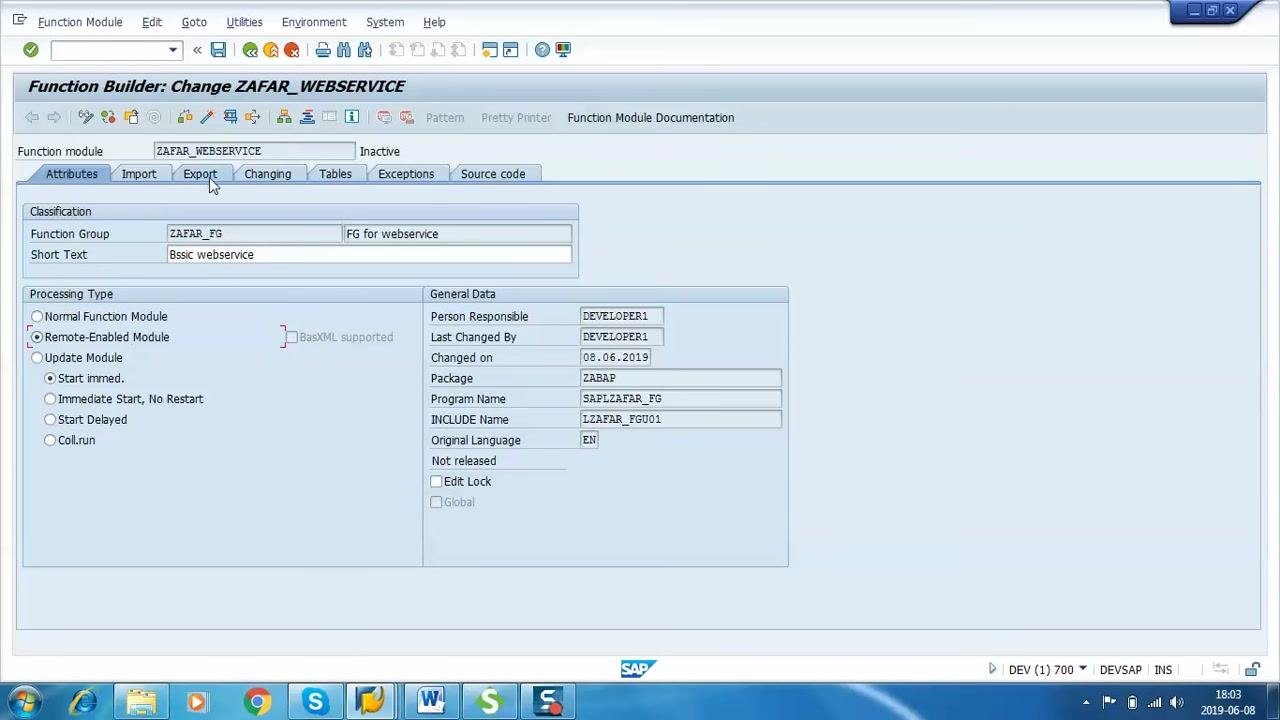Open Help via the question mark icon
Screen dimensions: 1280x720
click(x=542, y=50)
